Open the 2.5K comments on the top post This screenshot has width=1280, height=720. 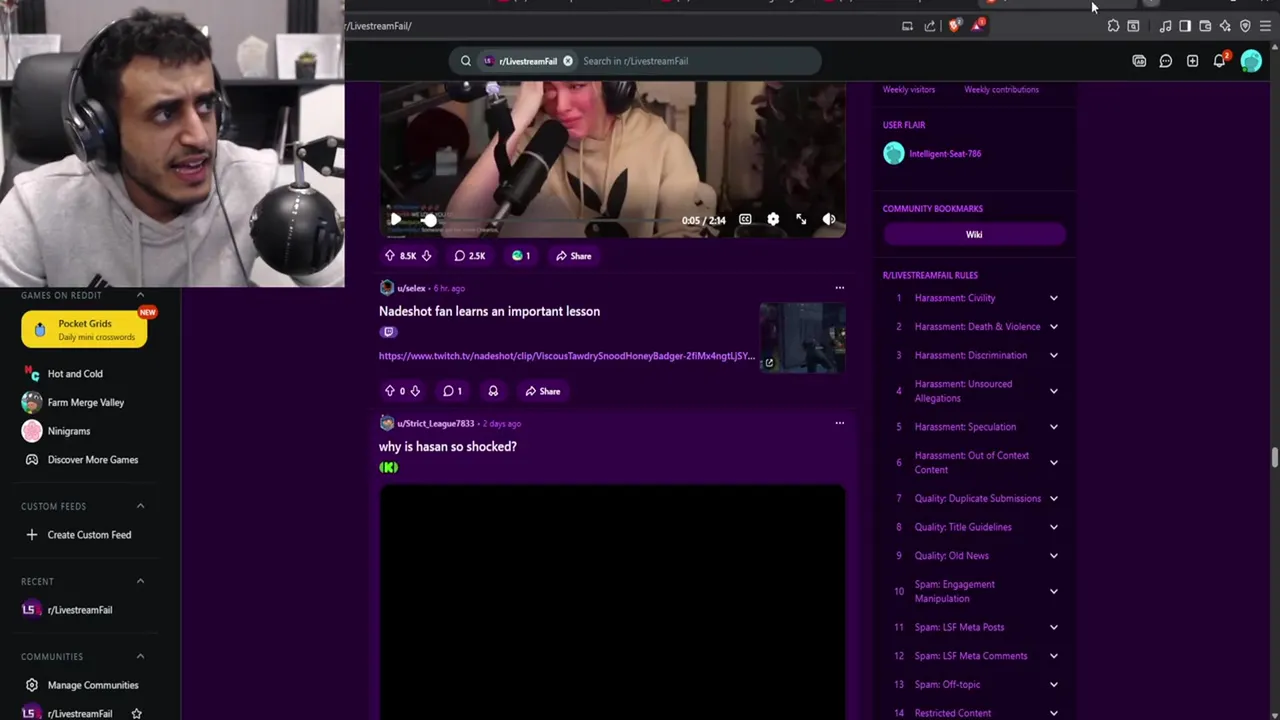coord(470,256)
